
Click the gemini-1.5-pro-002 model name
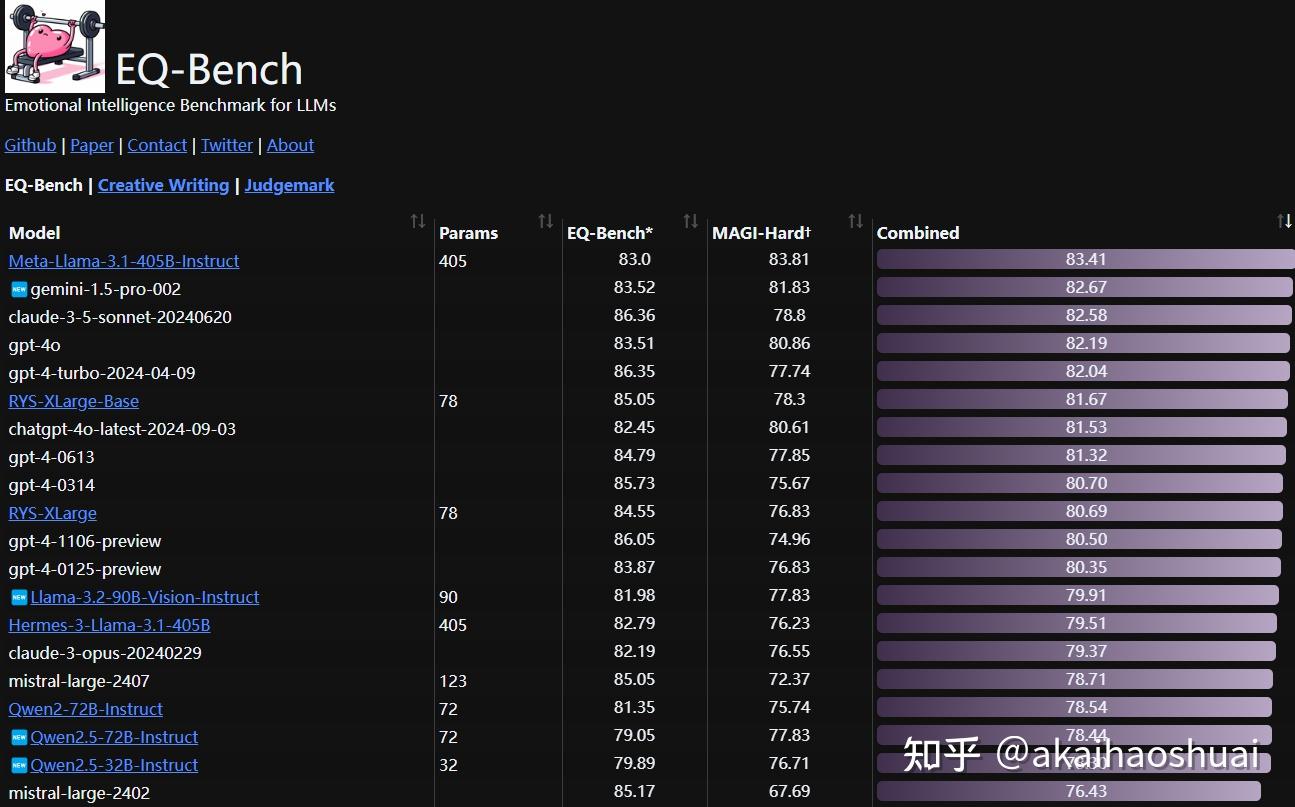106,289
